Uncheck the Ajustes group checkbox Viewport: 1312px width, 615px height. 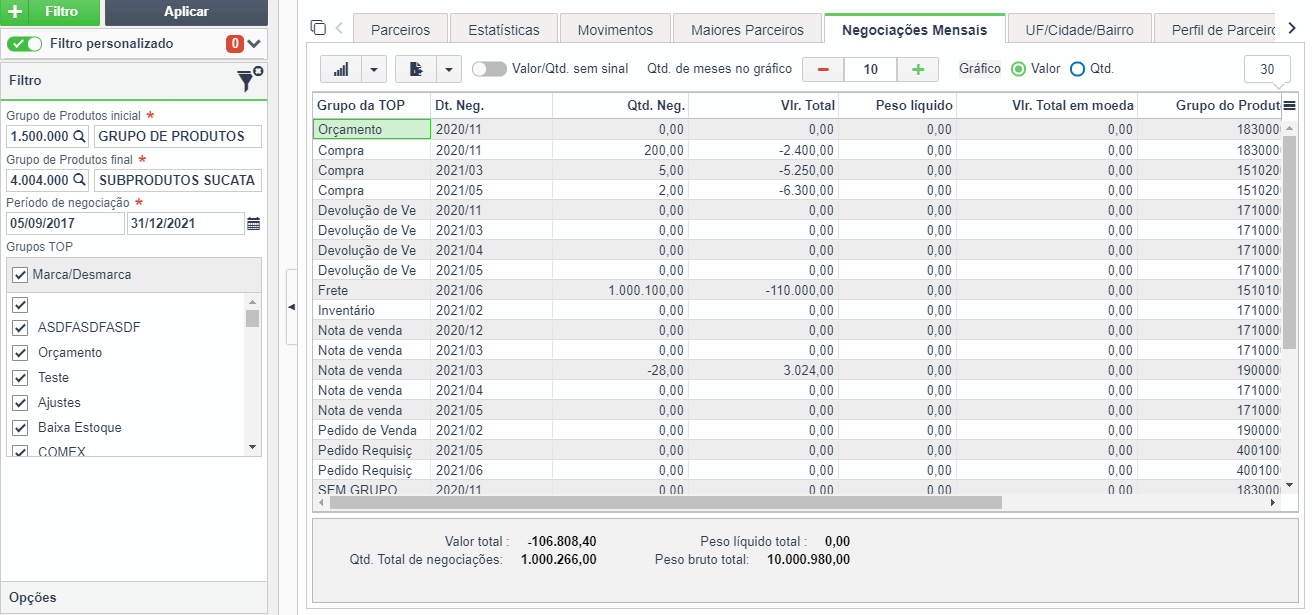tap(18, 403)
